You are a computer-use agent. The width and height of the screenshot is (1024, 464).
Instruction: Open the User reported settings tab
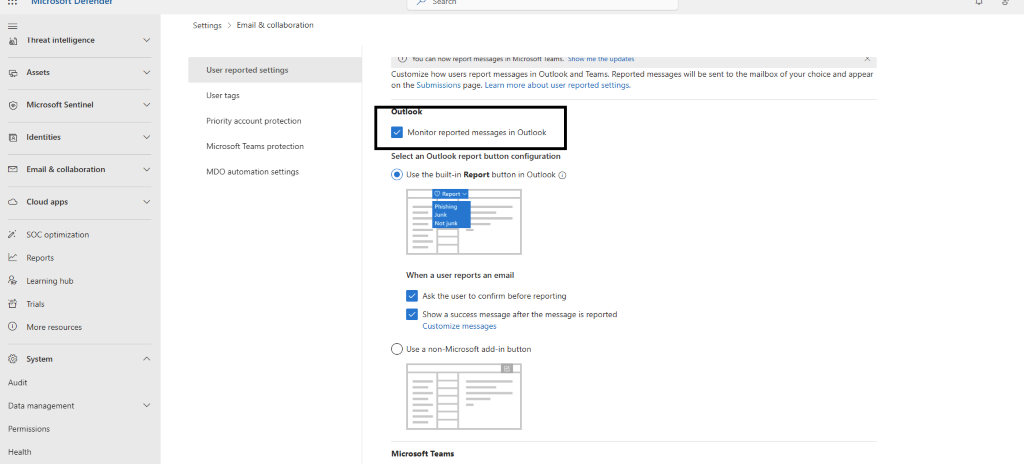(x=275, y=70)
